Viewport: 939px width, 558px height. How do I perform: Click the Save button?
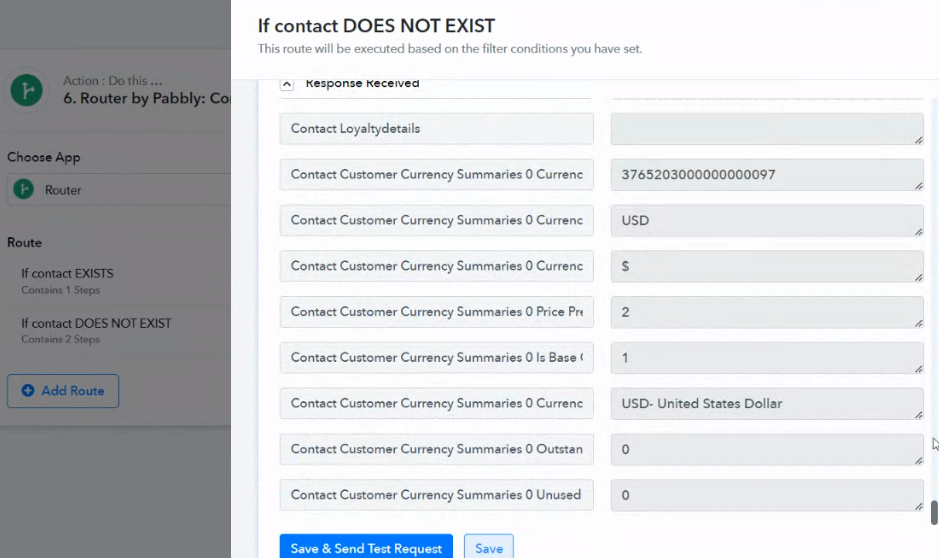pos(489,548)
